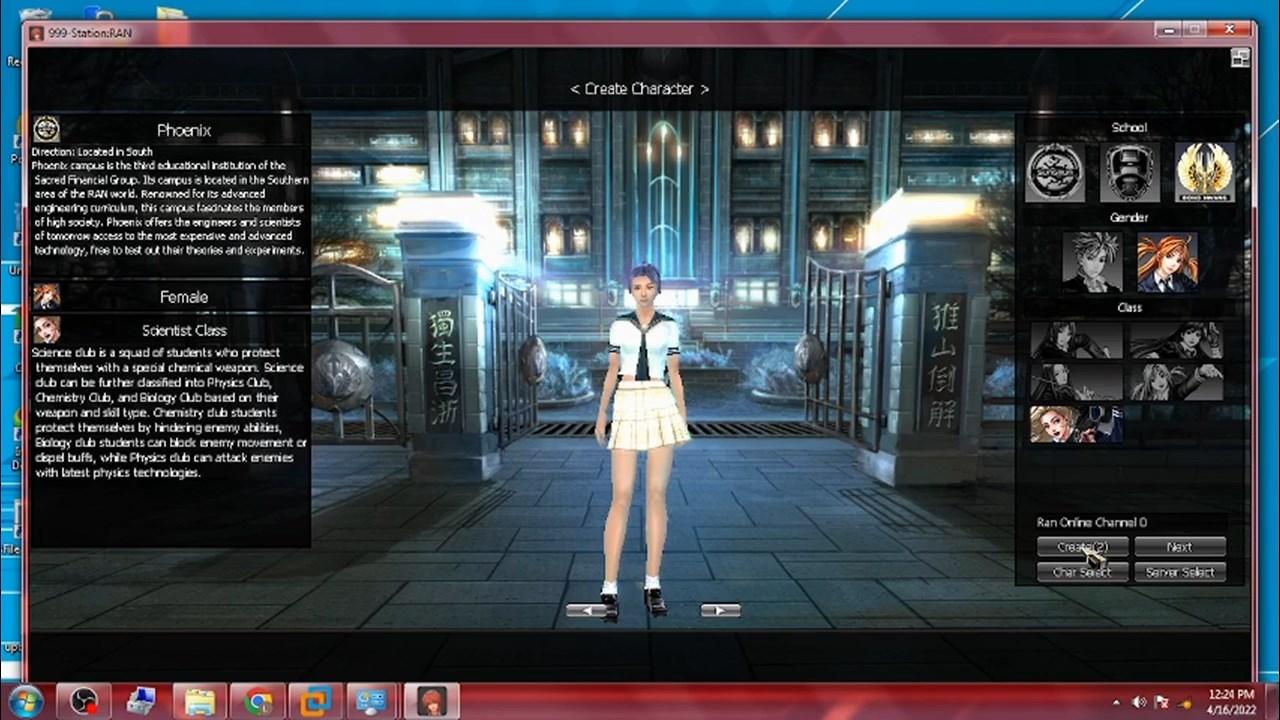Click 'Ran Online Channel 0' text
The width and height of the screenshot is (1280, 720).
click(x=1092, y=522)
